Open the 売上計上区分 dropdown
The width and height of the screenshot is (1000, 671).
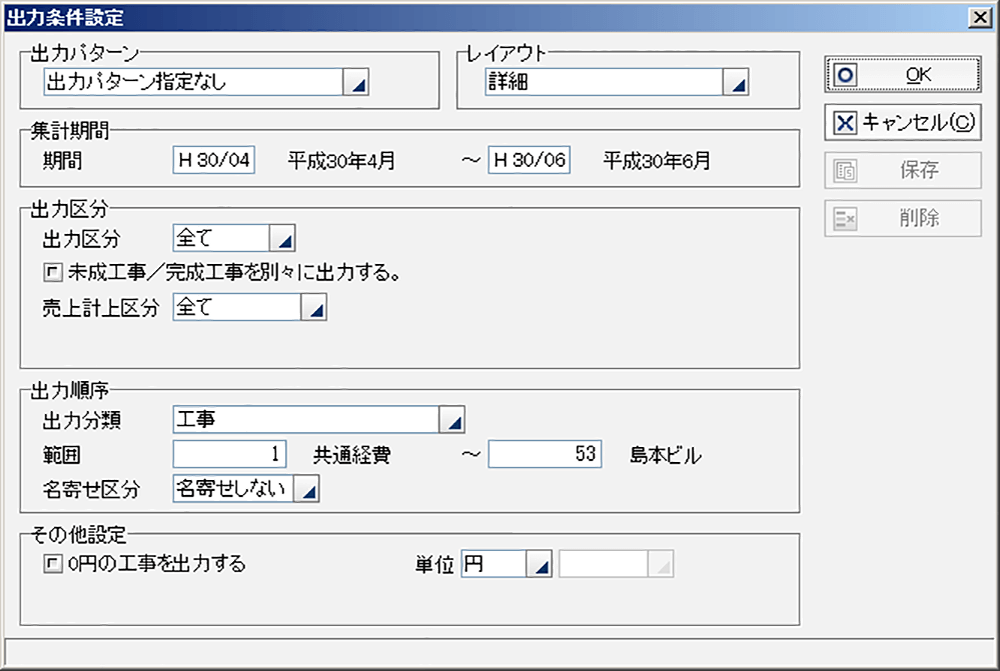tap(315, 307)
